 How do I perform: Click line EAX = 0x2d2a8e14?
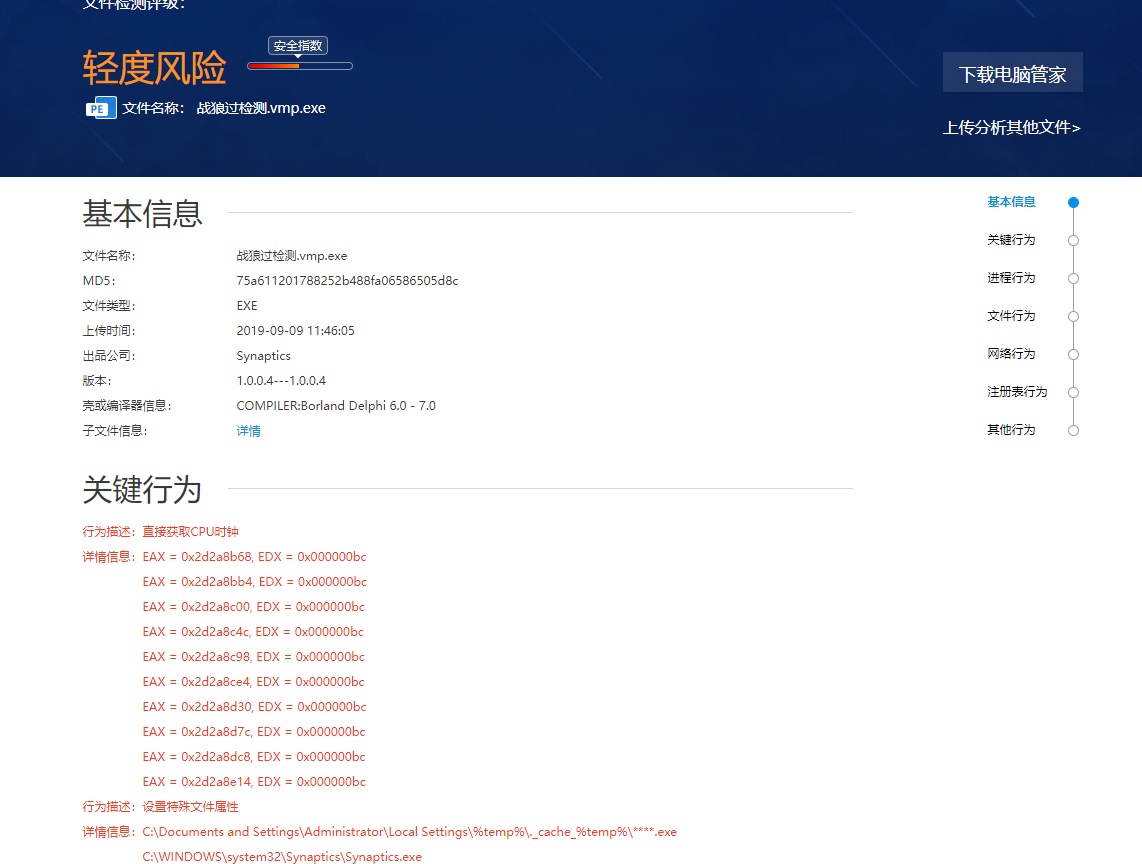point(253,782)
